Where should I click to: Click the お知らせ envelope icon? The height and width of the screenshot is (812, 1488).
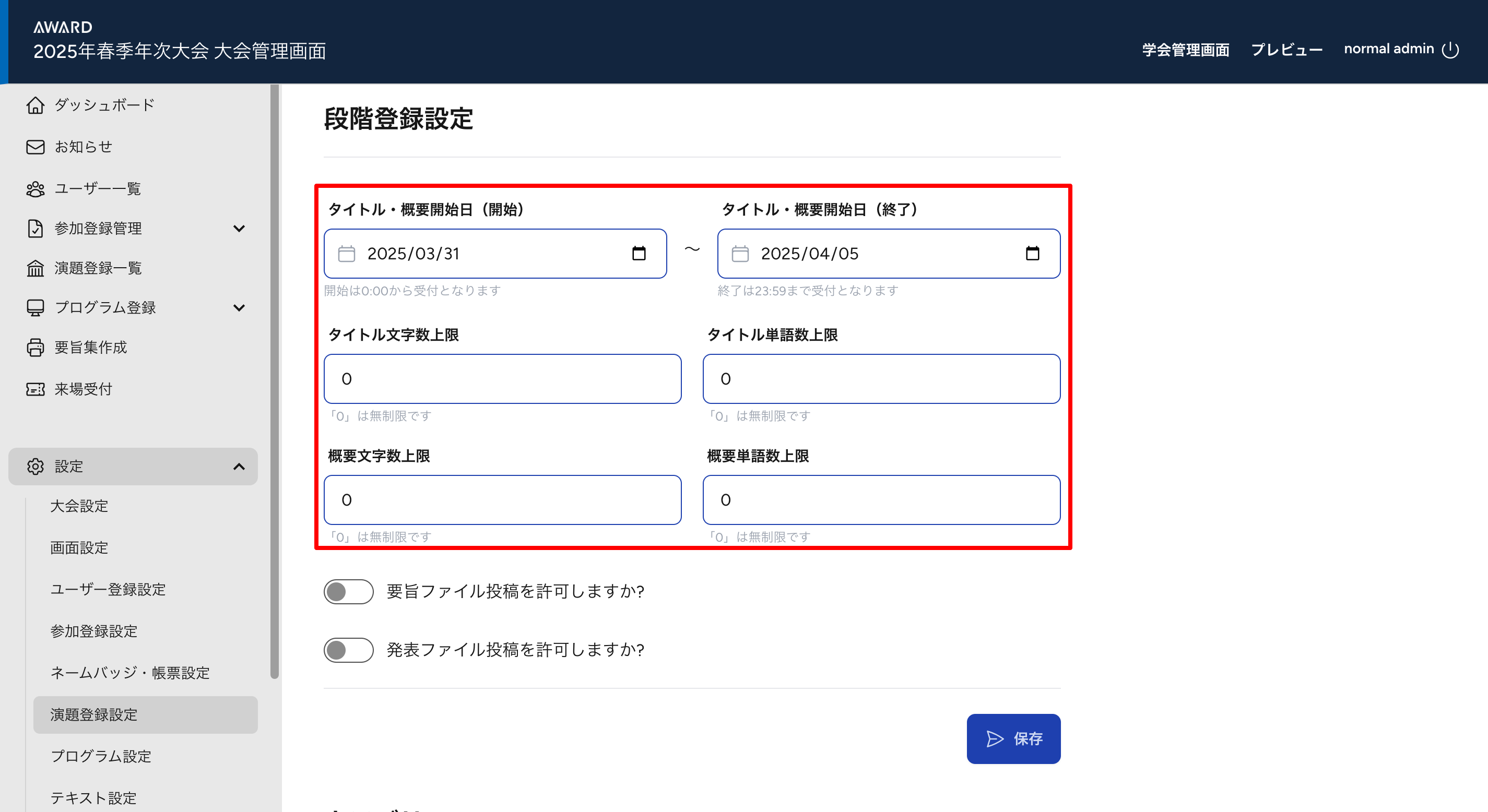pos(35,147)
